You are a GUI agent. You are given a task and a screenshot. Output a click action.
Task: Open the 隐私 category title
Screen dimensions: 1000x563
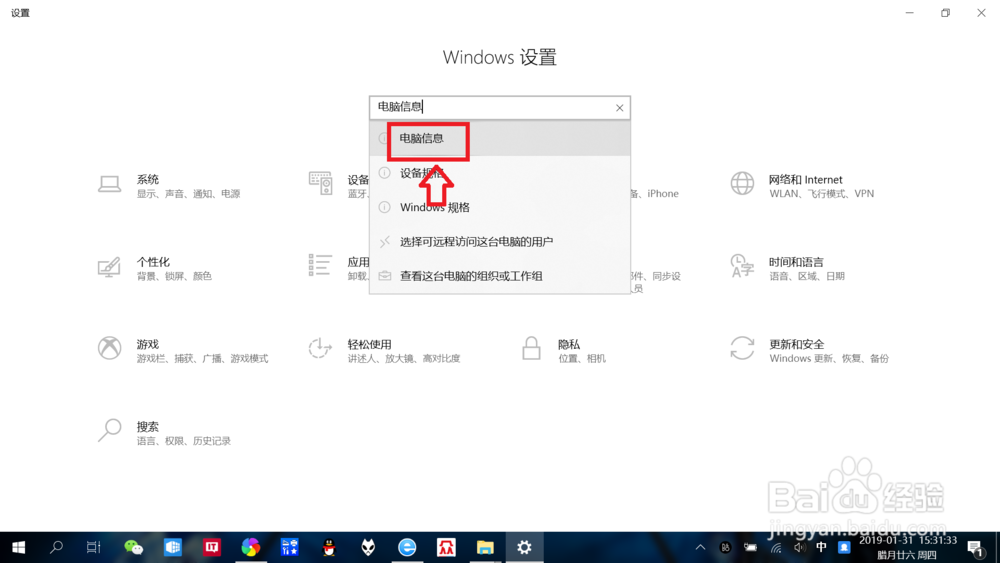pyautogui.click(x=569, y=344)
